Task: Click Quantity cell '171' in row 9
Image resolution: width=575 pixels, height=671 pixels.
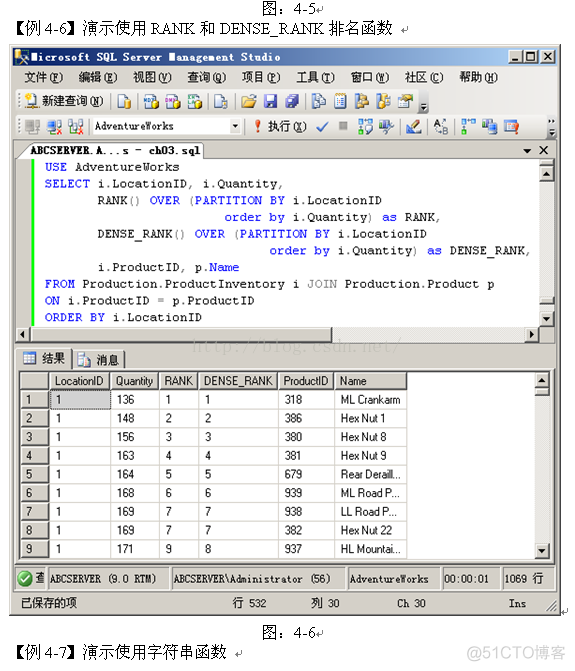Action: (135, 549)
